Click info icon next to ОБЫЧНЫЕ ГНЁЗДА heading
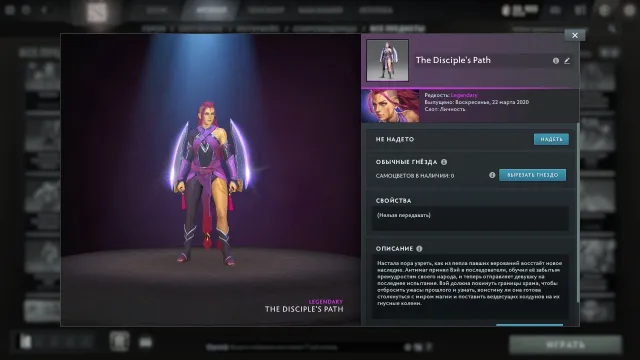 (444, 162)
